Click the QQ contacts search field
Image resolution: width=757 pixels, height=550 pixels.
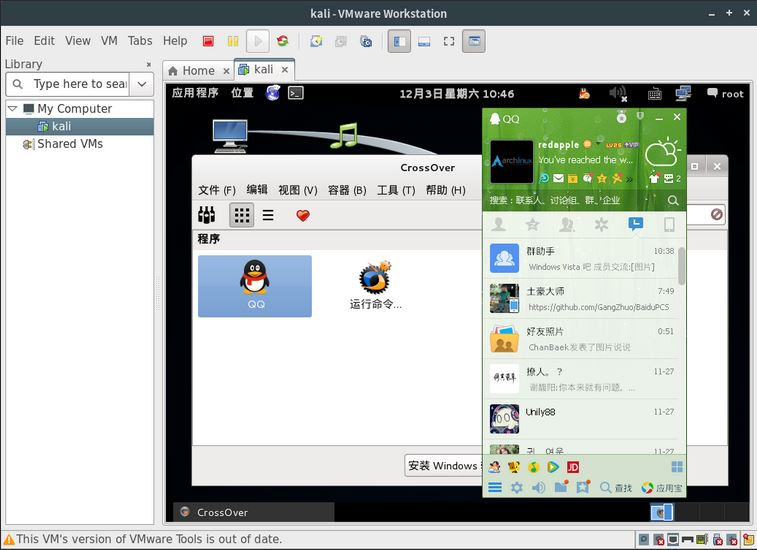[577, 200]
